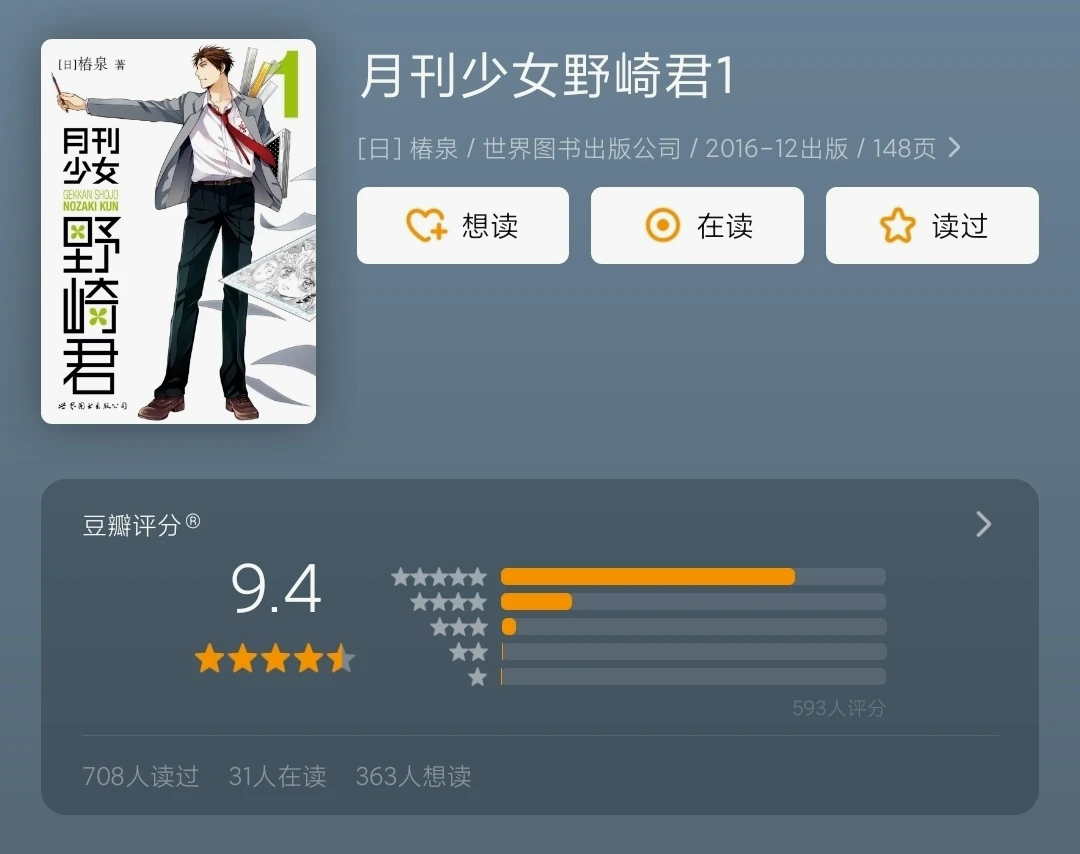Tap the registered mark beside 豆瓣评分
The height and width of the screenshot is (854, 1080).
tap(194, 521)
